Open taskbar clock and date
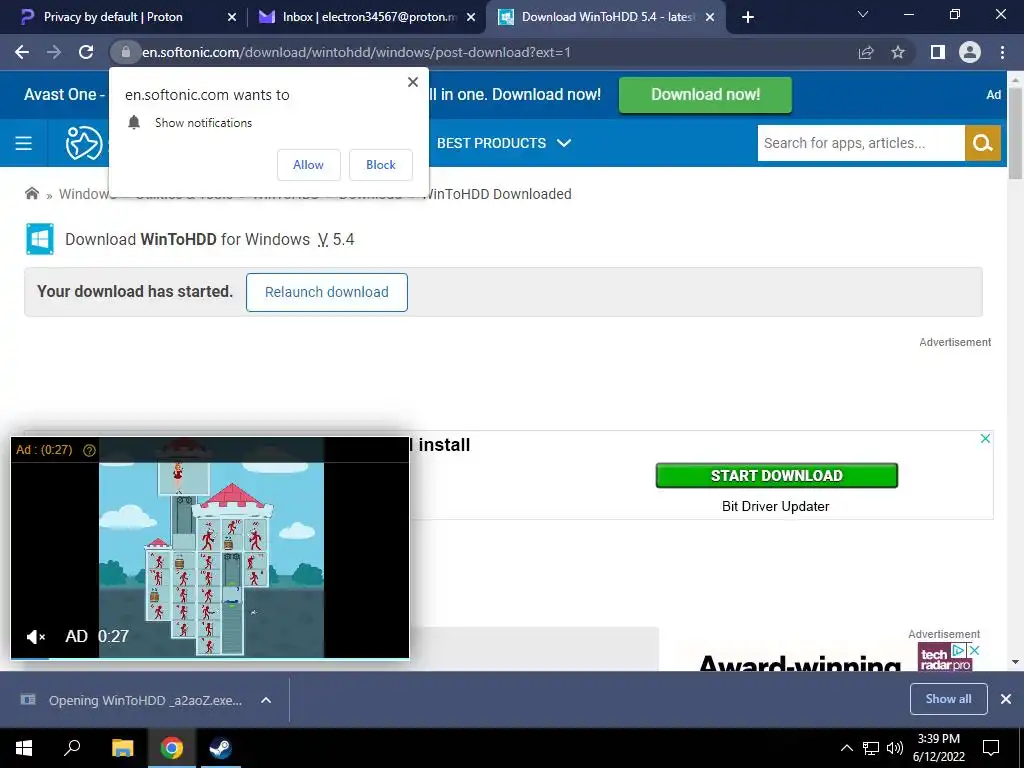 938,748
